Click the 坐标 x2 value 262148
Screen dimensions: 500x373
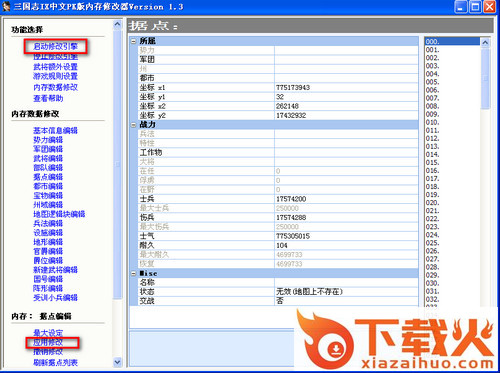tap(287, 106)
